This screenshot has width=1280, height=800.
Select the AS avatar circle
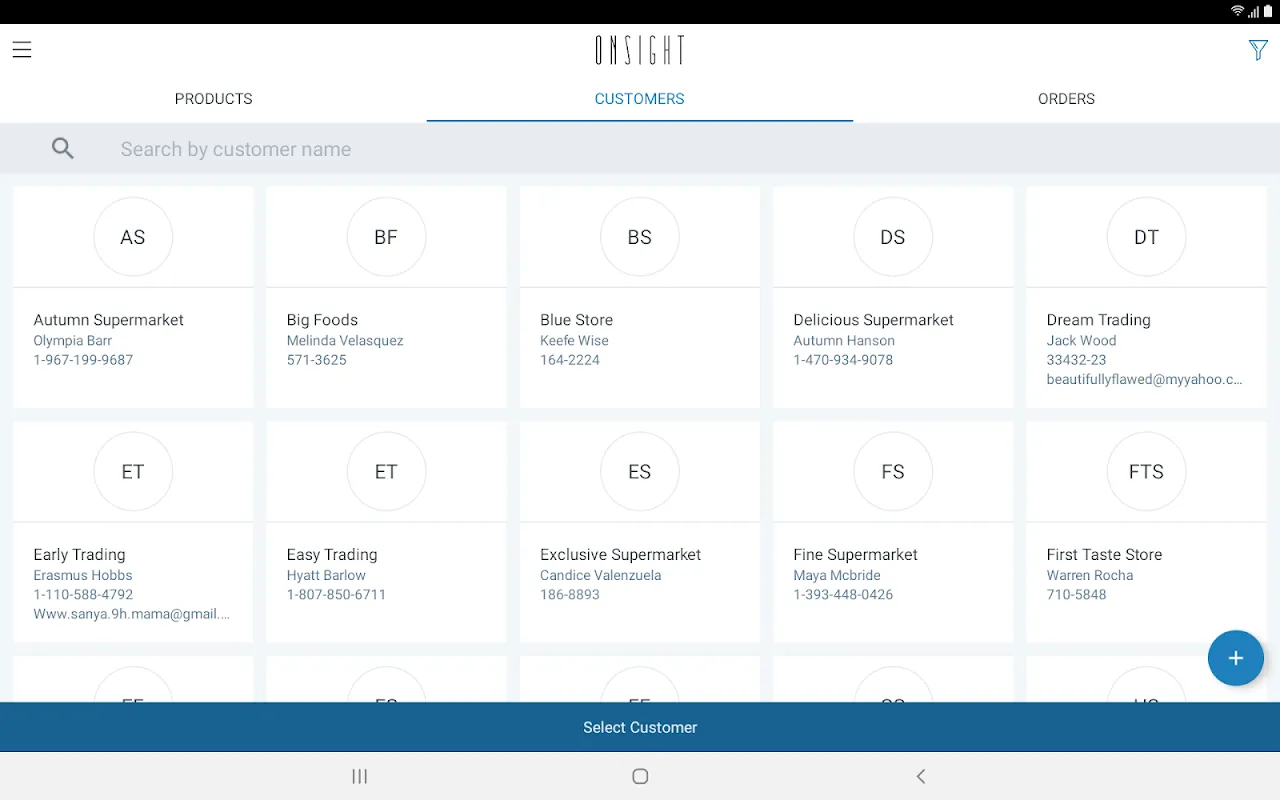tap(133, 237)
